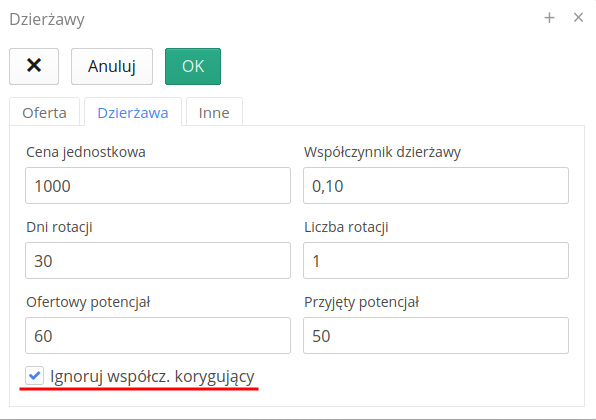
Task: Click the Dzierżawy window title
Action: click(x=47, y=19)
